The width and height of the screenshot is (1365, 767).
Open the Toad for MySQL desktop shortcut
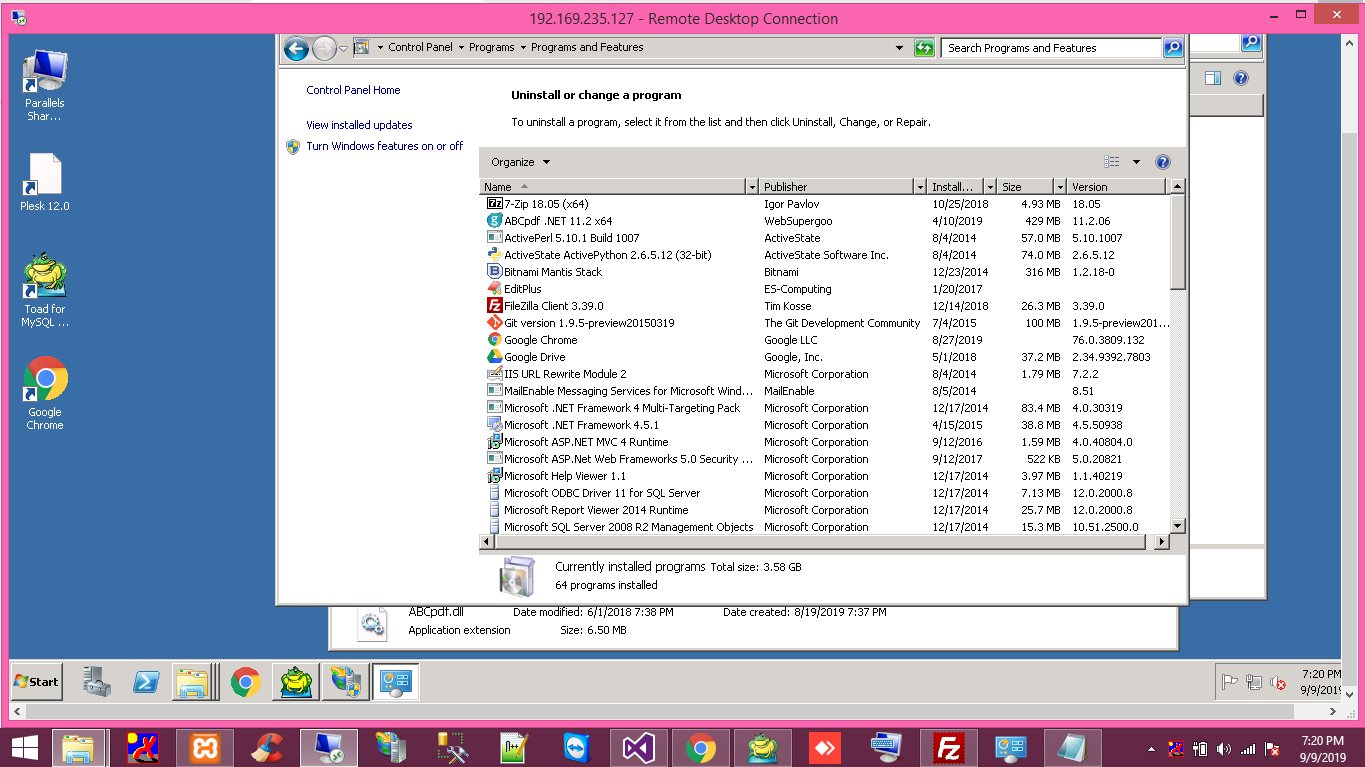coord(45,291)
